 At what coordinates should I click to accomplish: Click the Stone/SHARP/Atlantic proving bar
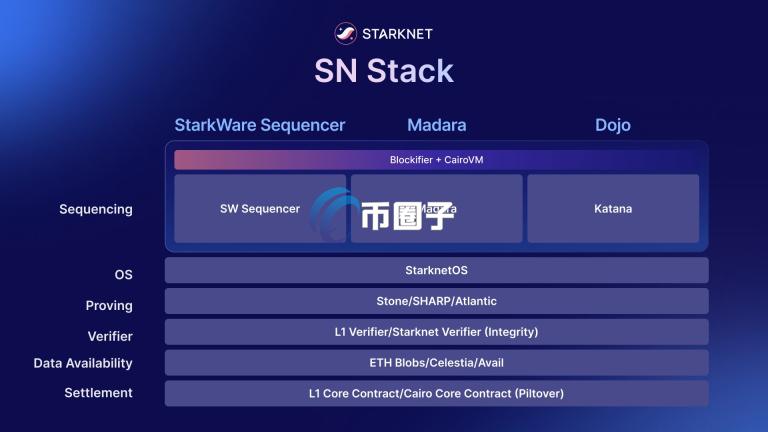point(436,301)
